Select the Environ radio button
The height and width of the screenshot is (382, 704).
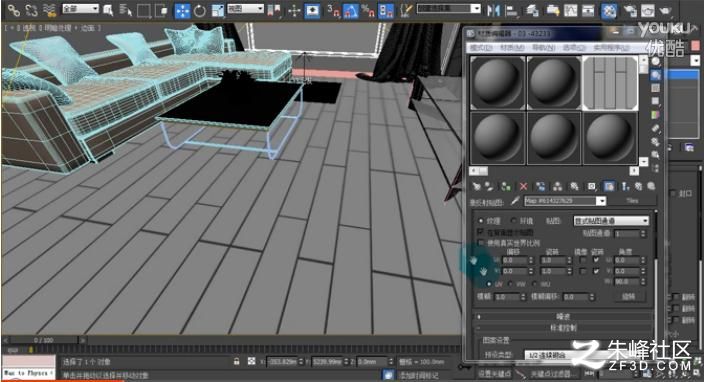514,220
